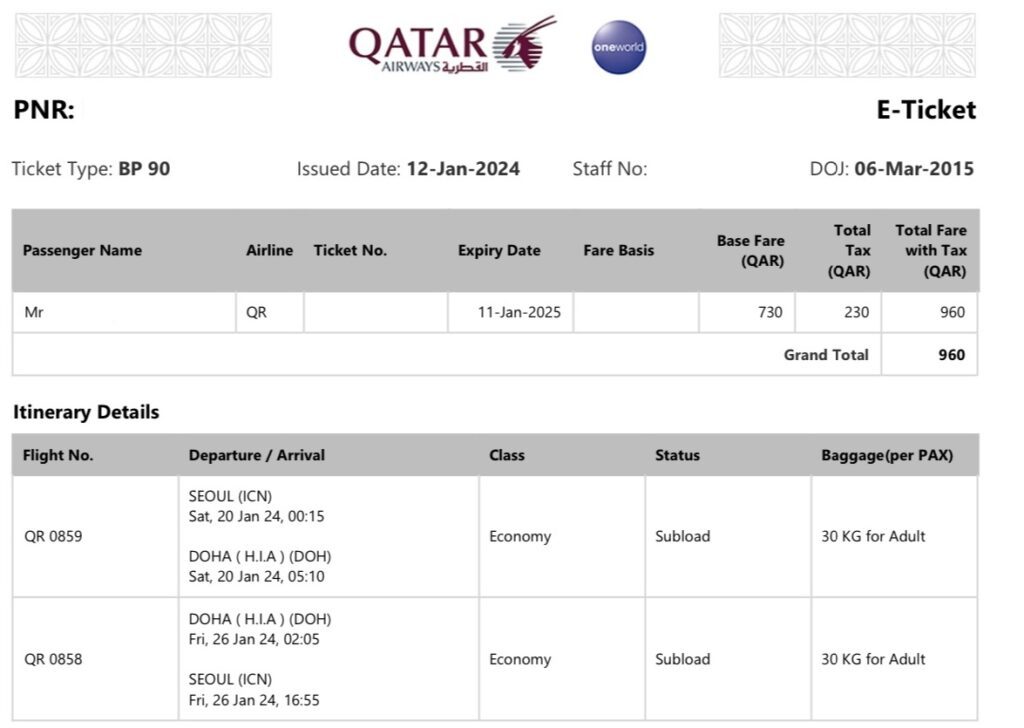This screenshot has height=728, width=1024.
Task: Click the Expiry Date column header
Action: click(499, 251)
